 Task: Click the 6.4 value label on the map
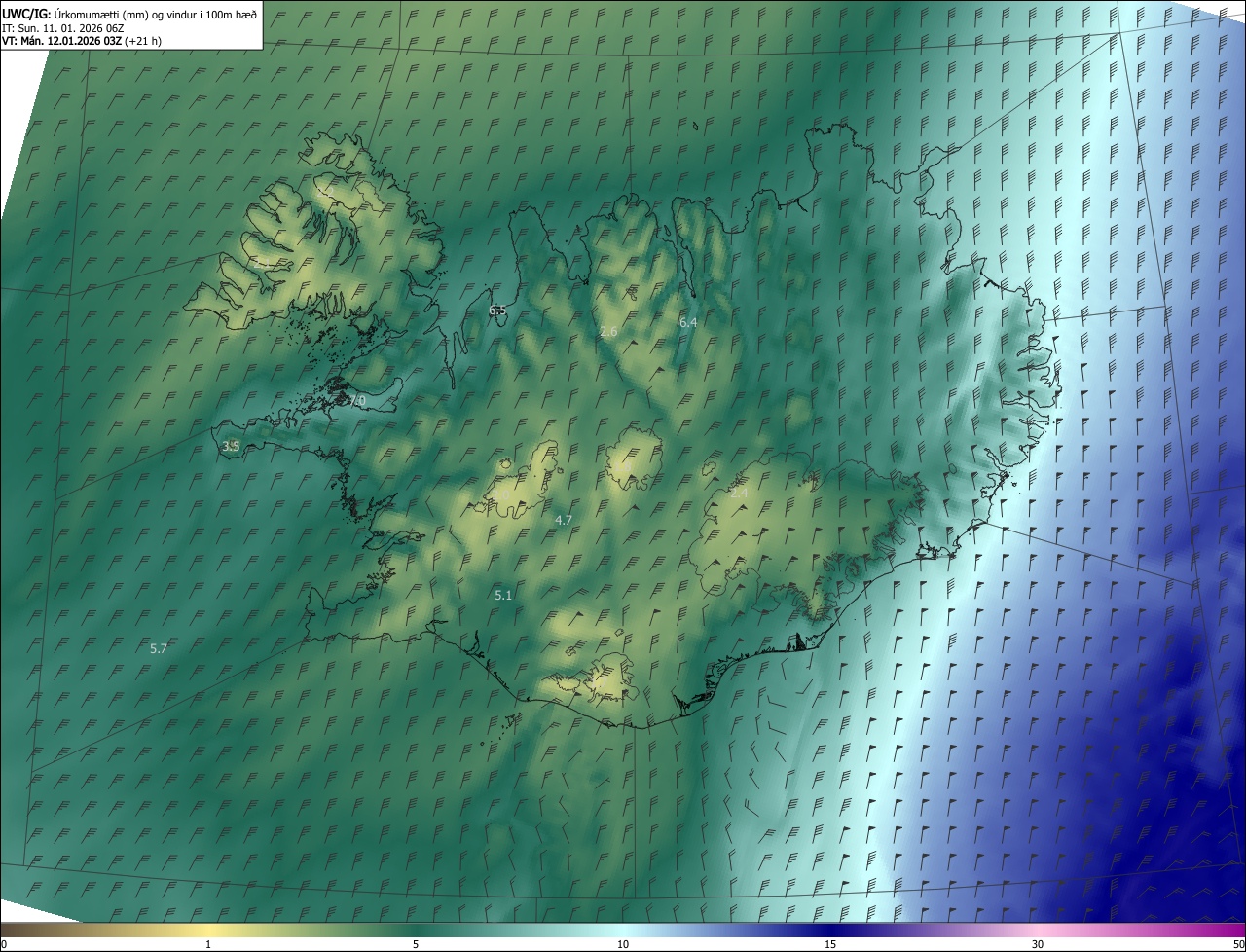click(x=688, y=322)
